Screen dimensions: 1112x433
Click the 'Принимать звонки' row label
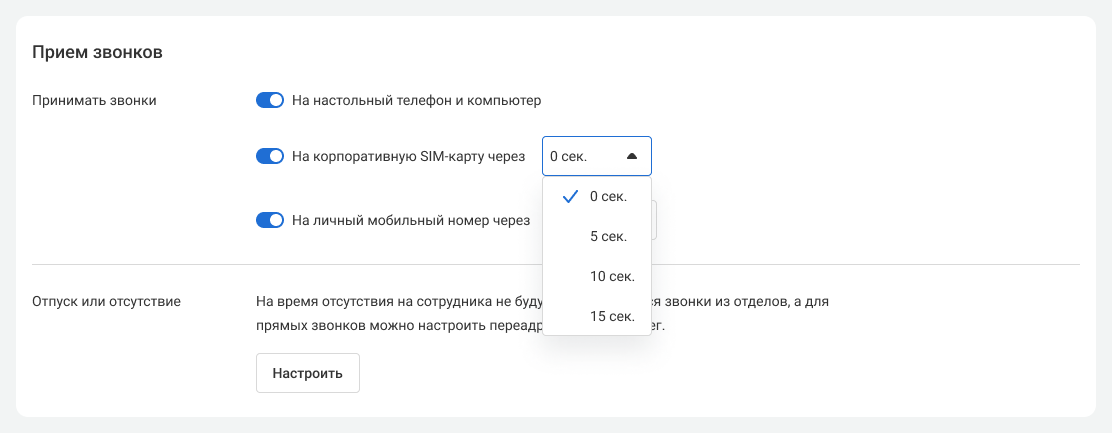coord(94,100)
